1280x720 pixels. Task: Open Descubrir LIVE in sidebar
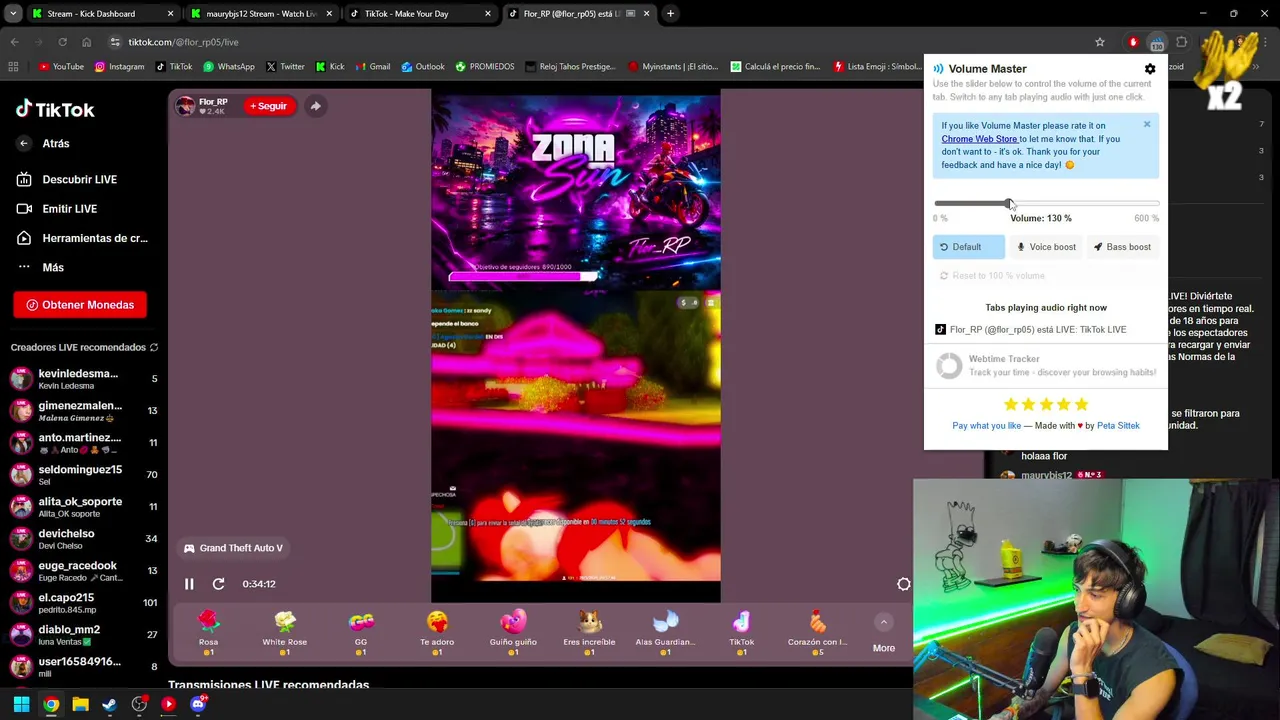(67, 179)
